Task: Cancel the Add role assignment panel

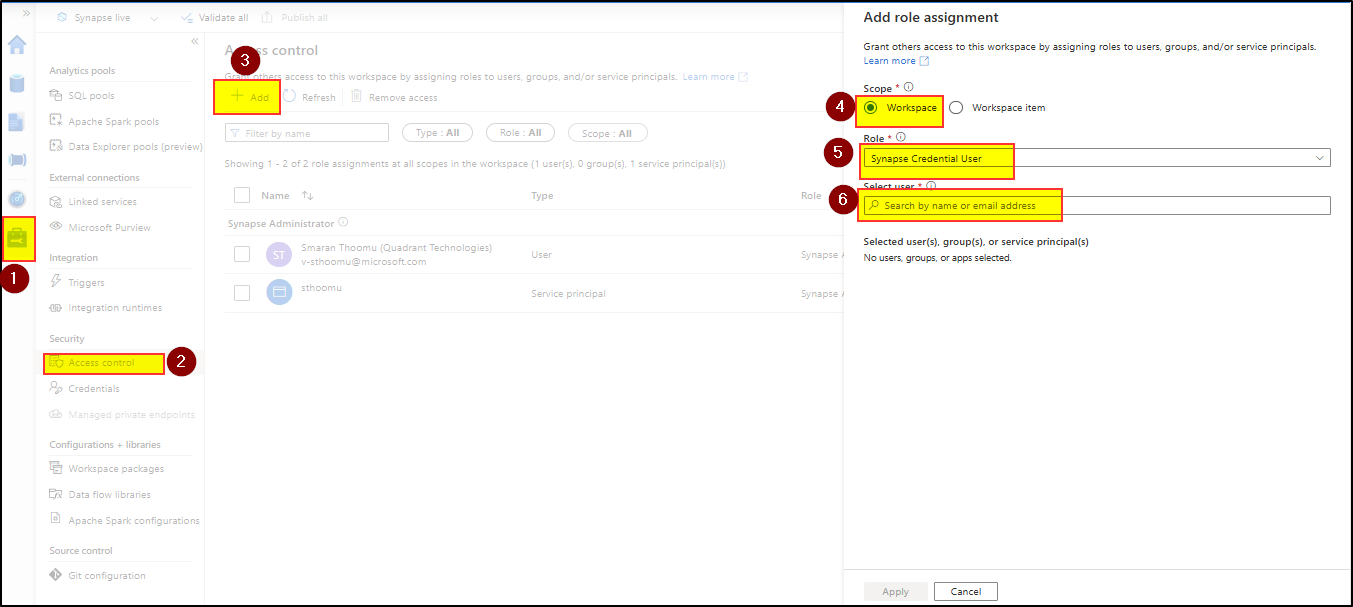Action: pos(965,591)
